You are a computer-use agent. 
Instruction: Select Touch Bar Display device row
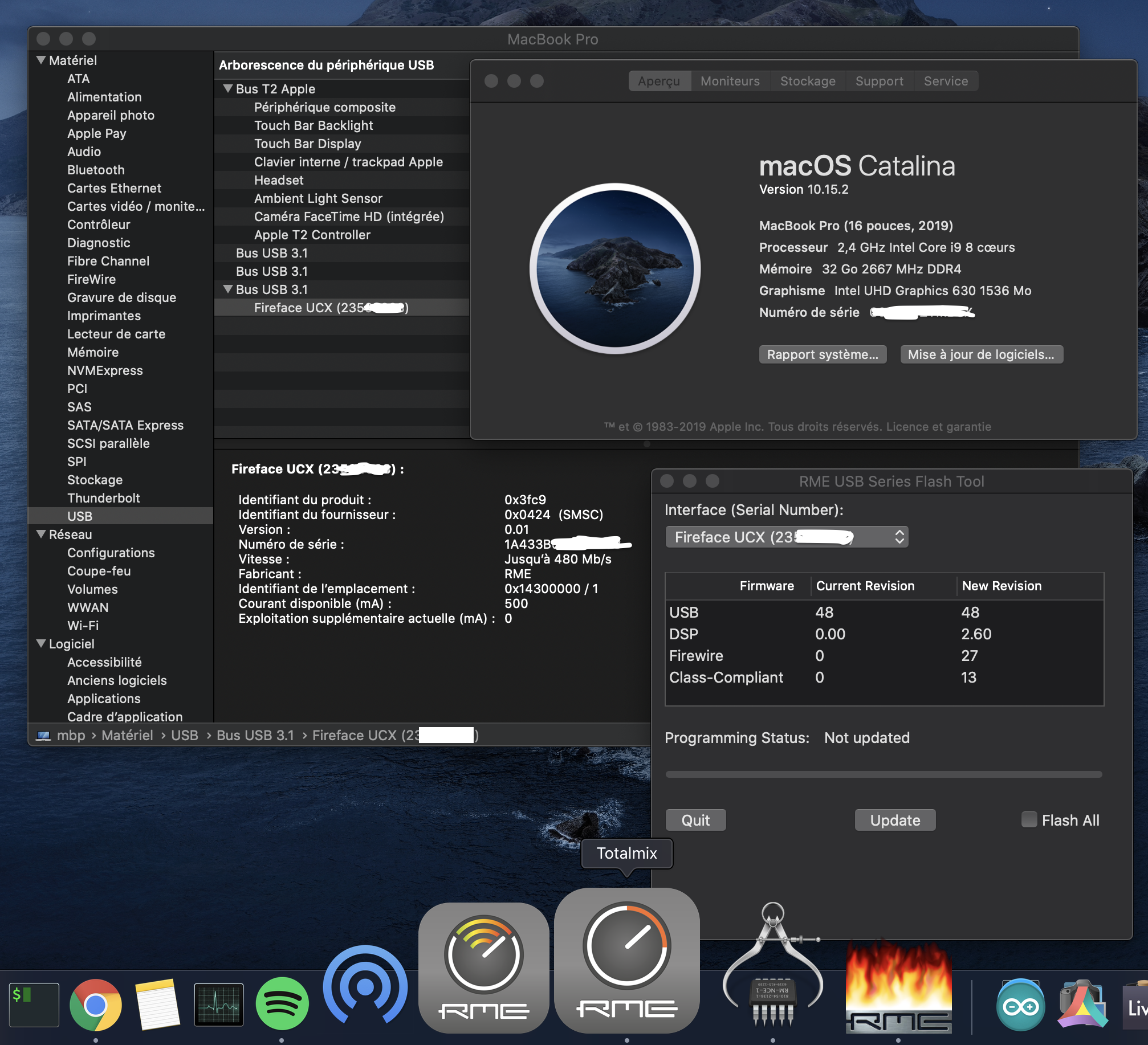(x=341, y=144)
